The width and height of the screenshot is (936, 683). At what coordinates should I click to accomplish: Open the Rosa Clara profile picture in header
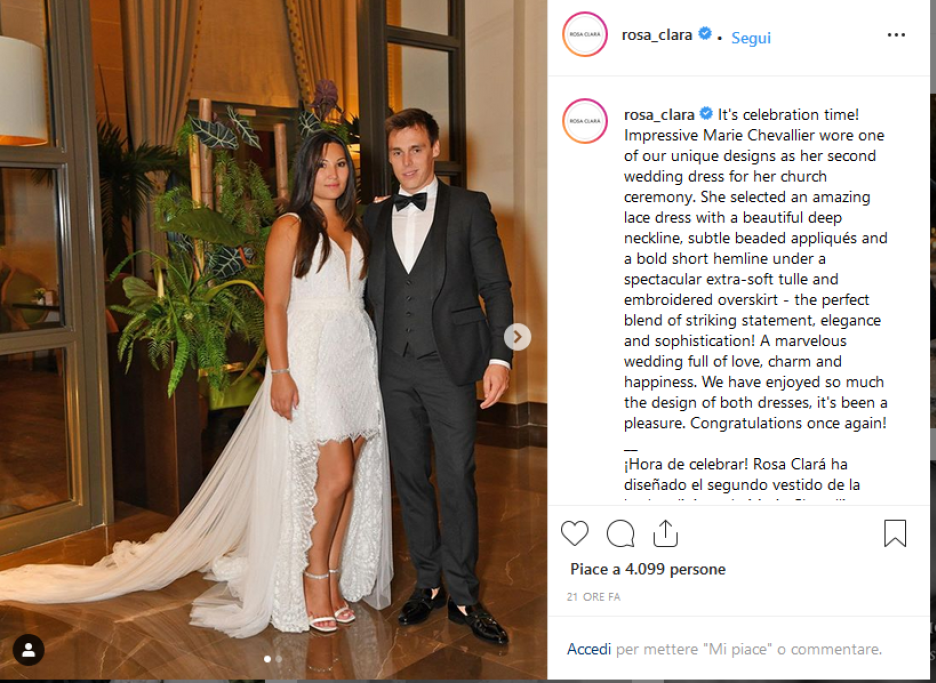click(585, 35)
